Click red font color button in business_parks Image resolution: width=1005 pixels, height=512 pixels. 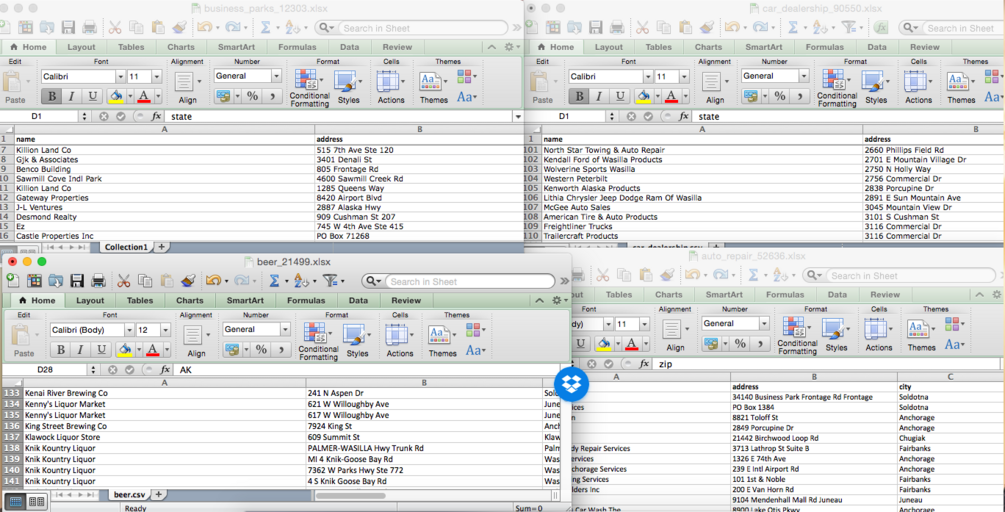143,96
